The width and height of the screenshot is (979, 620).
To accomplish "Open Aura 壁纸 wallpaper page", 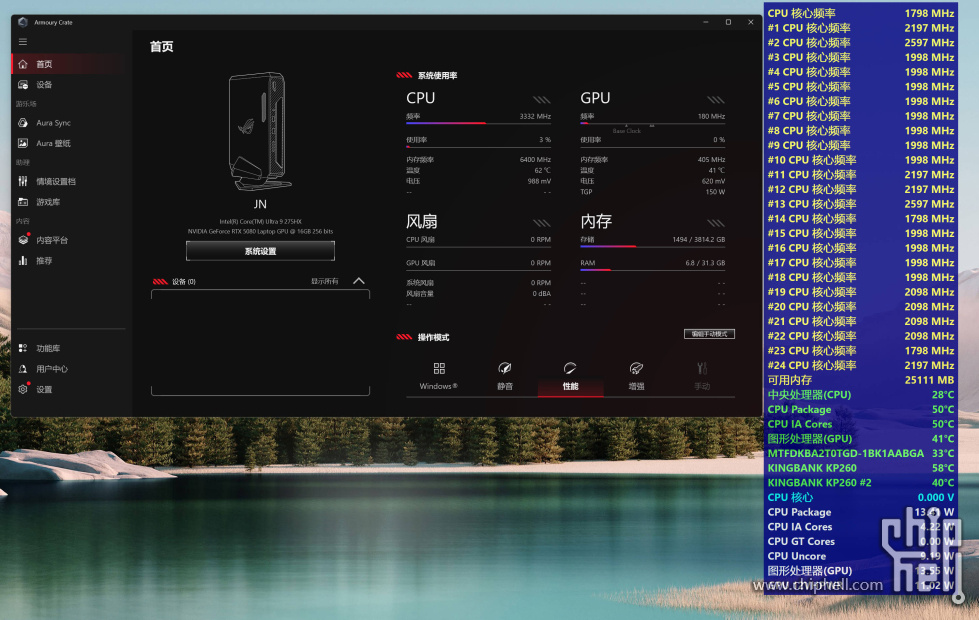I will 71,143.
